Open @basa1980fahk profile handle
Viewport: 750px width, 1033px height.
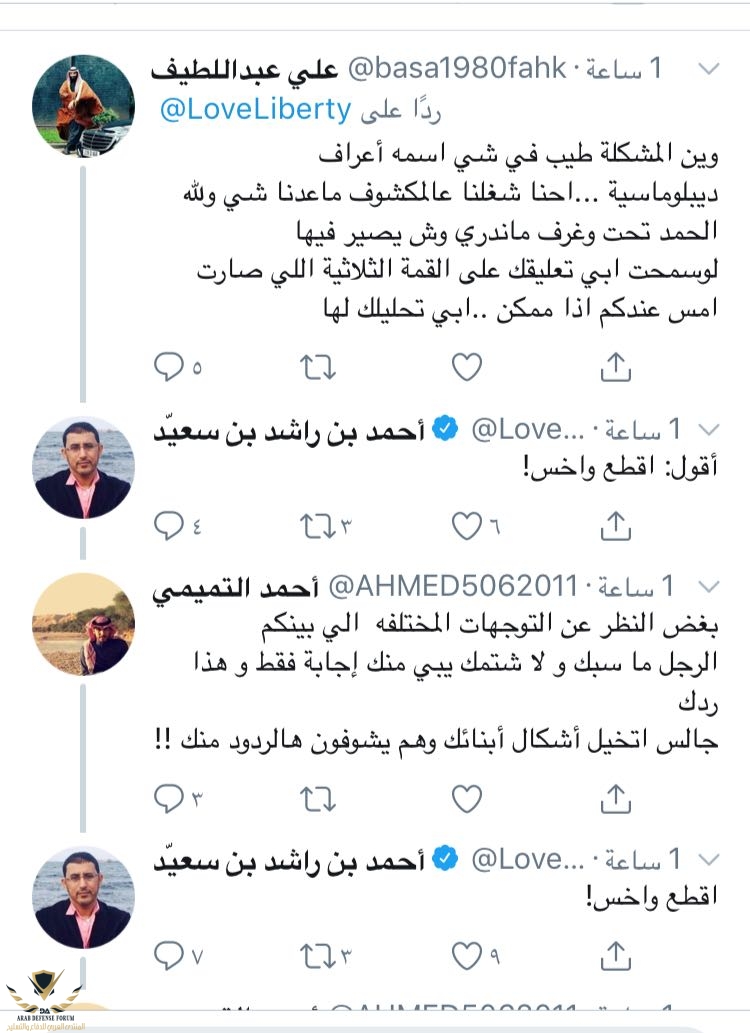point(456,68)
